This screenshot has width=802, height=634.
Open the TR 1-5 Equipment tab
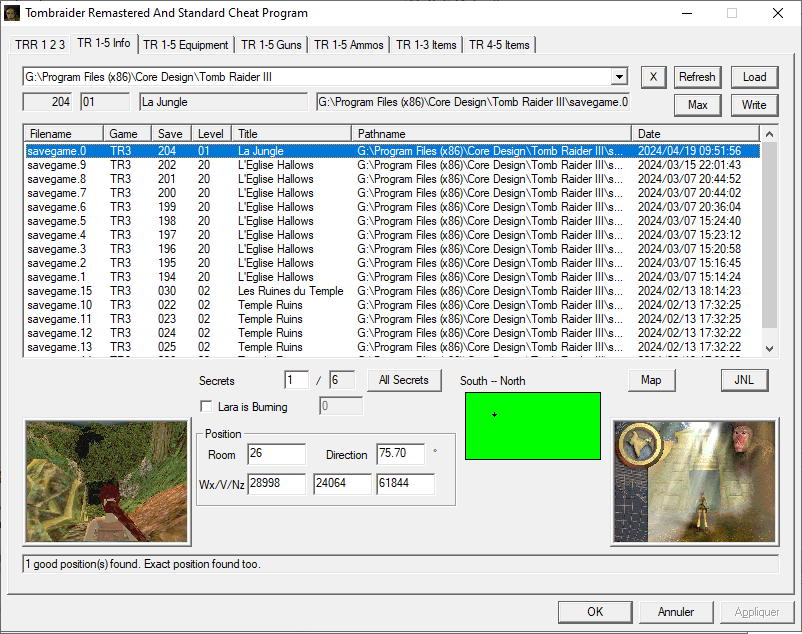pos(186,45)
